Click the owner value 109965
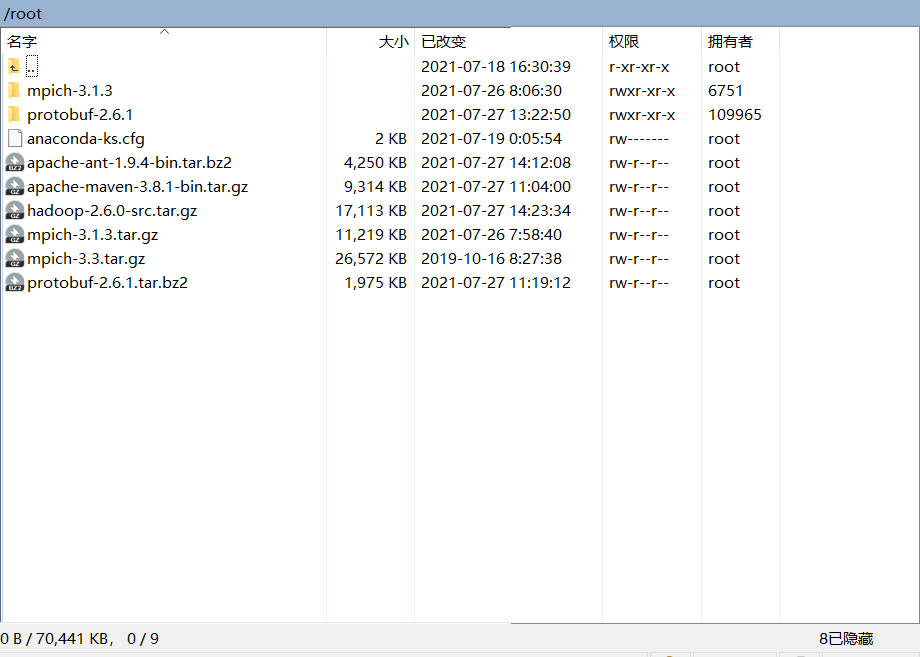 click(x=735, y=115)
